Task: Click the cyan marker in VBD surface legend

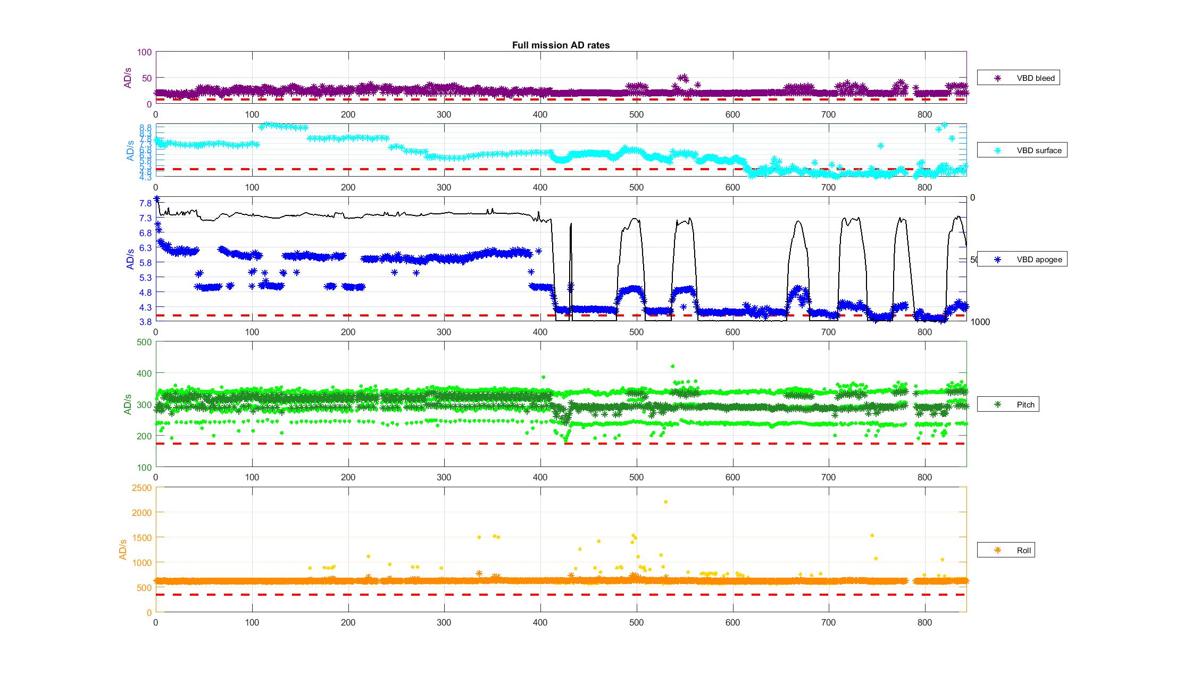Action: coord(996,150)
